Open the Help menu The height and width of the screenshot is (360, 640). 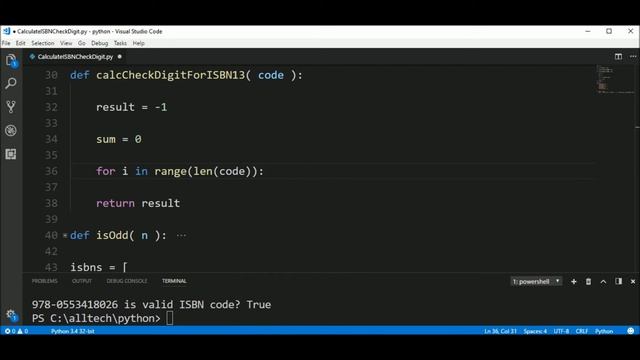[x=139, y=43]
